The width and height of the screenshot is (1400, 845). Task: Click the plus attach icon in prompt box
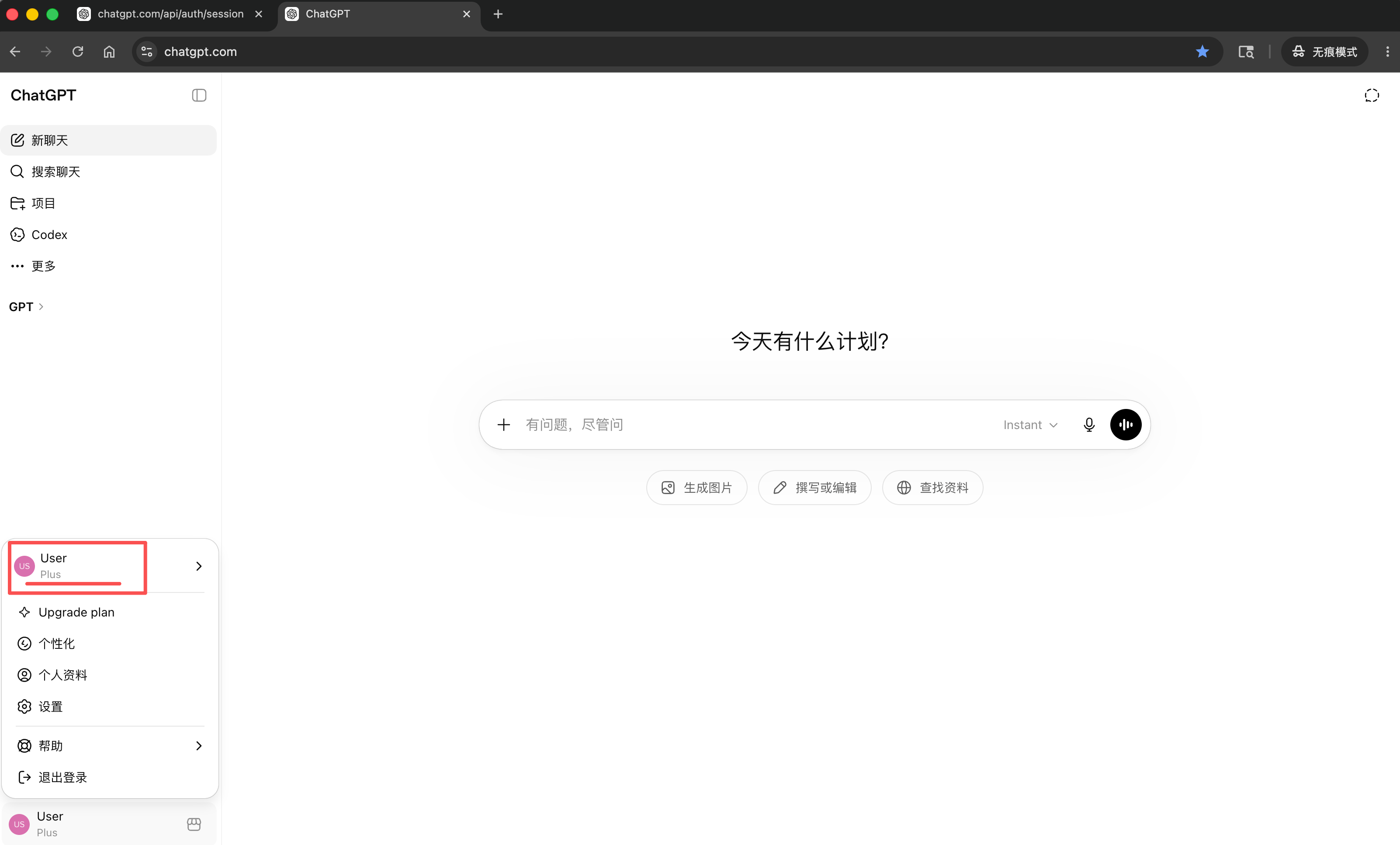point(503,425)
